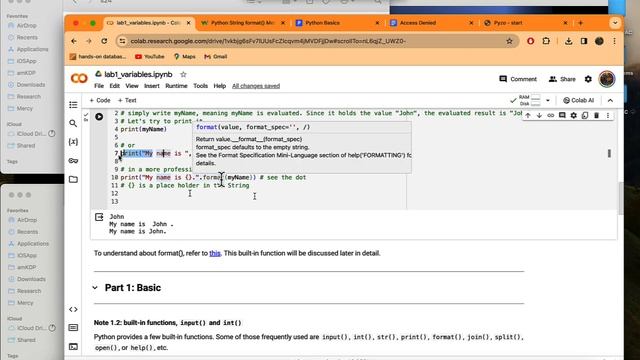Add a comment to the cell
Image resolution: width=640 pixels, height=360 pixels.
tap(562, 116)
